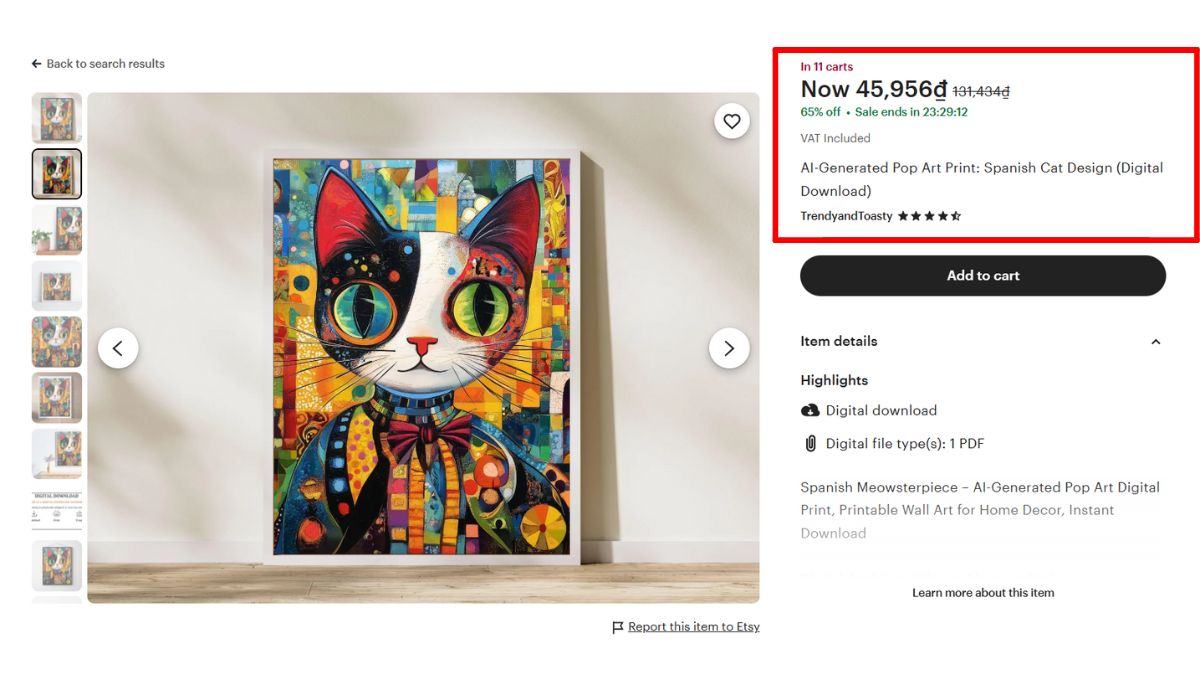Click the flag icon beside the report link
1200x675 pixels.
[617, 626]
